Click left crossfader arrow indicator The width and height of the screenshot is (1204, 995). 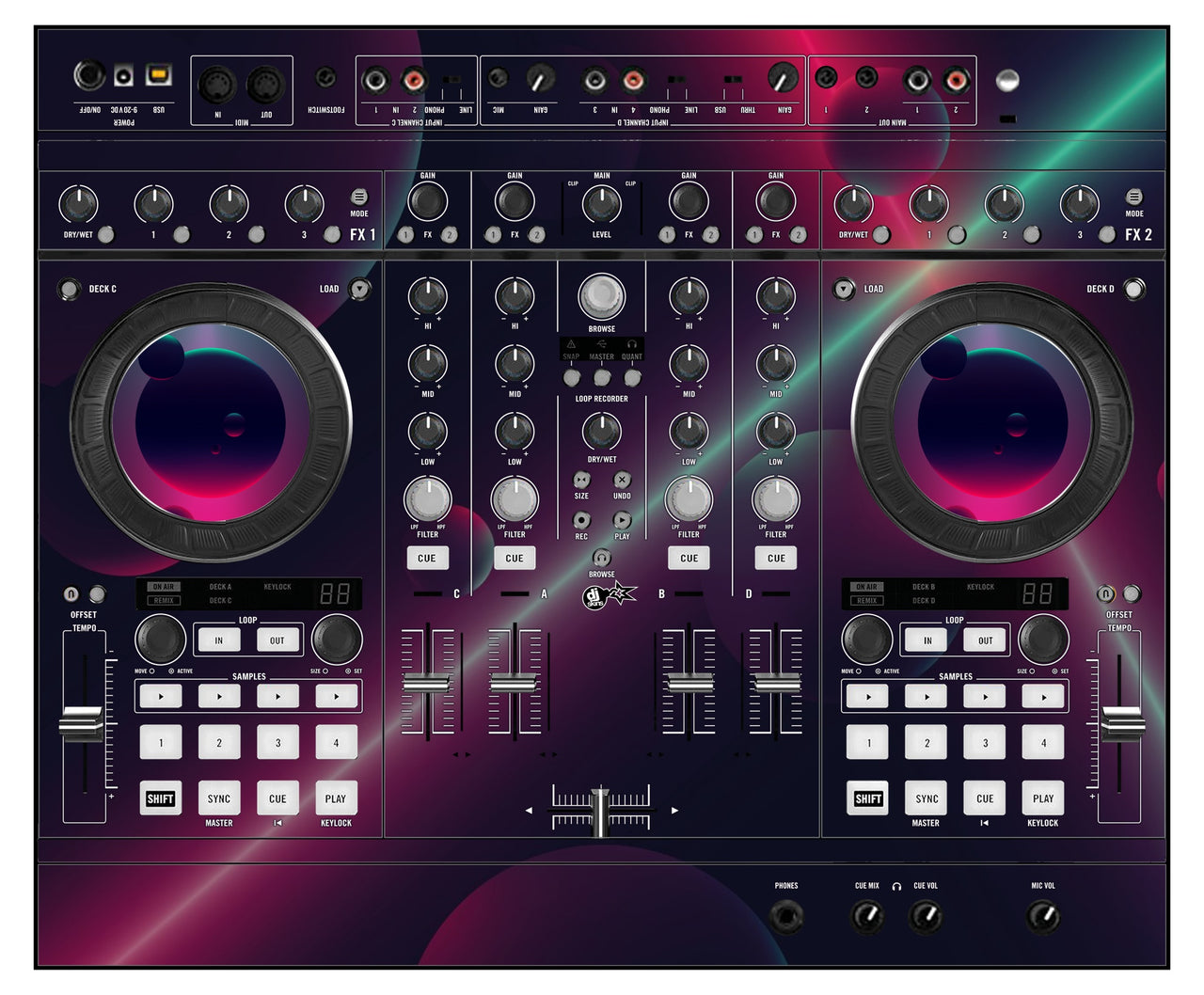coord(529,810)
